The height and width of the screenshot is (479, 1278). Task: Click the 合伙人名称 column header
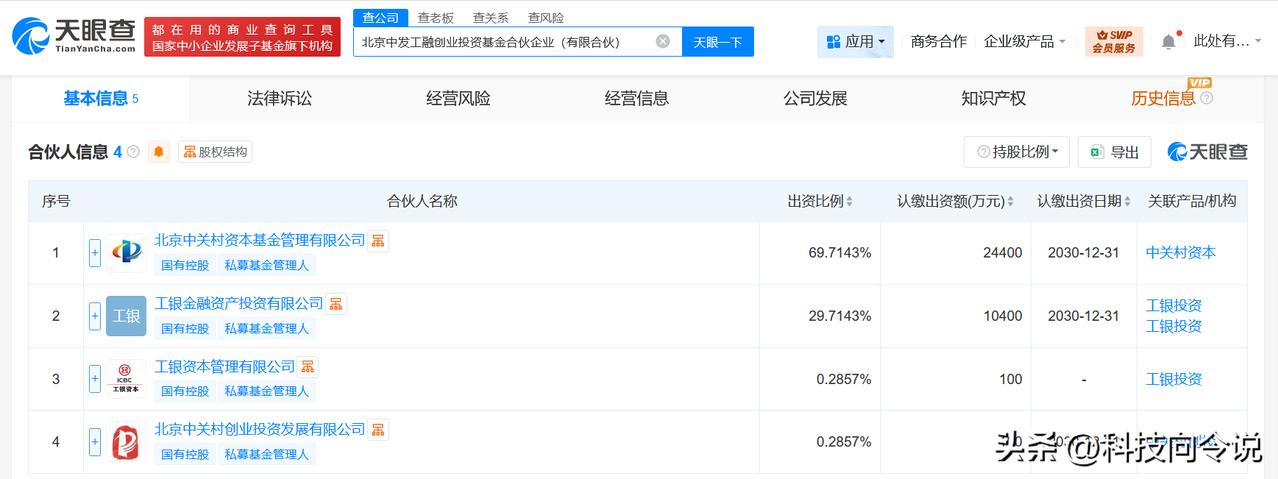[422, 201]
